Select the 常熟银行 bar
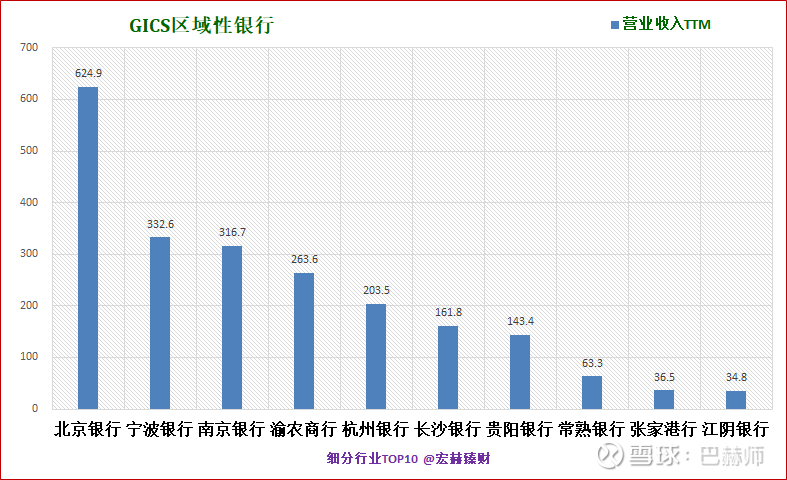This screenshot has width=787, height=480. point(592,393)
